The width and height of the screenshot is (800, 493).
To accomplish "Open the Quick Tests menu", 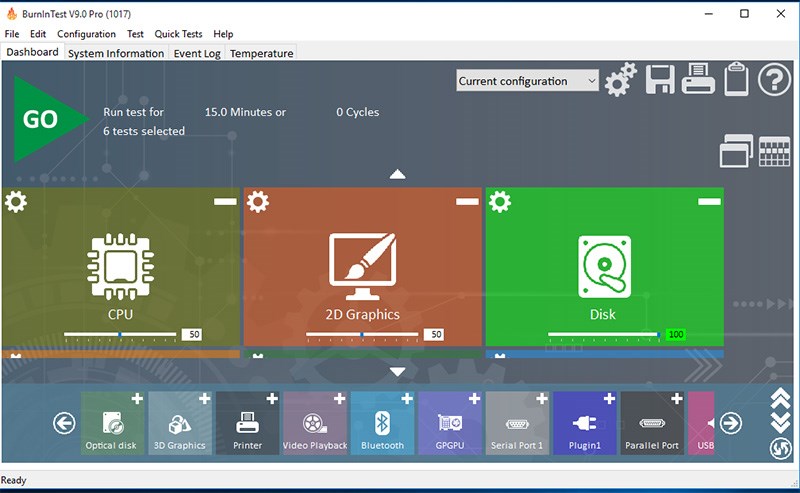I will pos(178,34).
